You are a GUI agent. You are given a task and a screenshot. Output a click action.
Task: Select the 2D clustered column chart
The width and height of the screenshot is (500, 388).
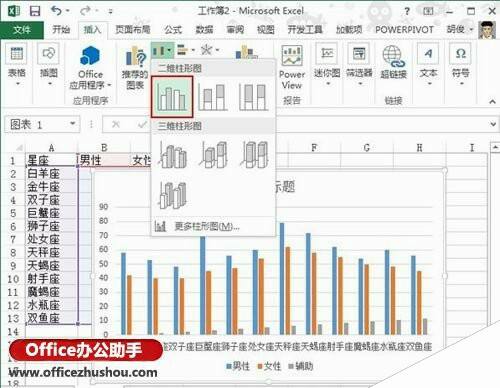click(x=172, y=97)
